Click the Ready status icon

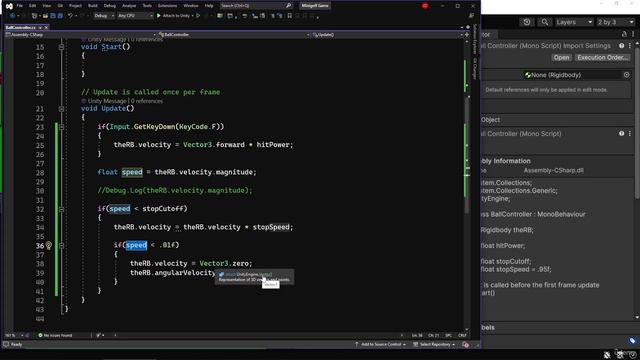coord(6,344)
